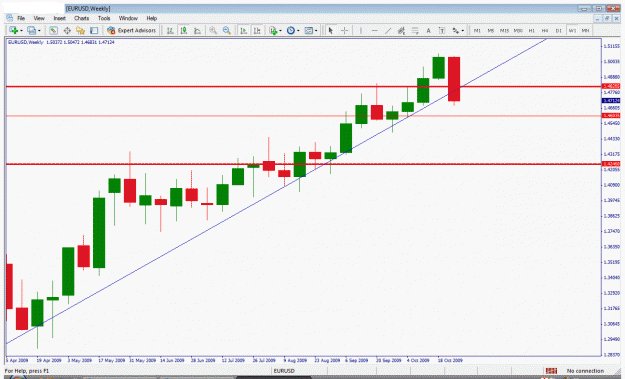
Task: Zoom in on the chart
Action: click(x=213, y=30)
